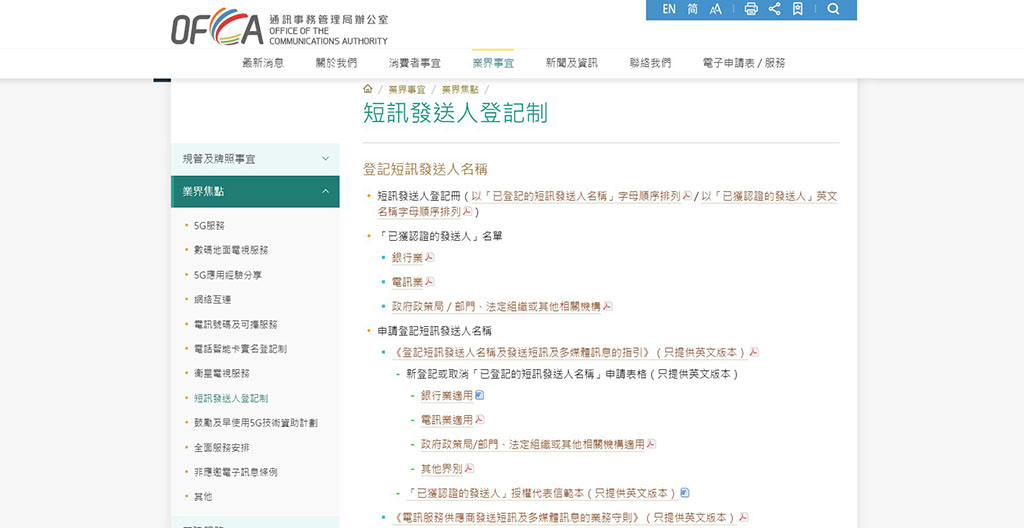1024x528 pixels.
Task: Switch to Simplified Chinese 简
Action: point(693,9)
